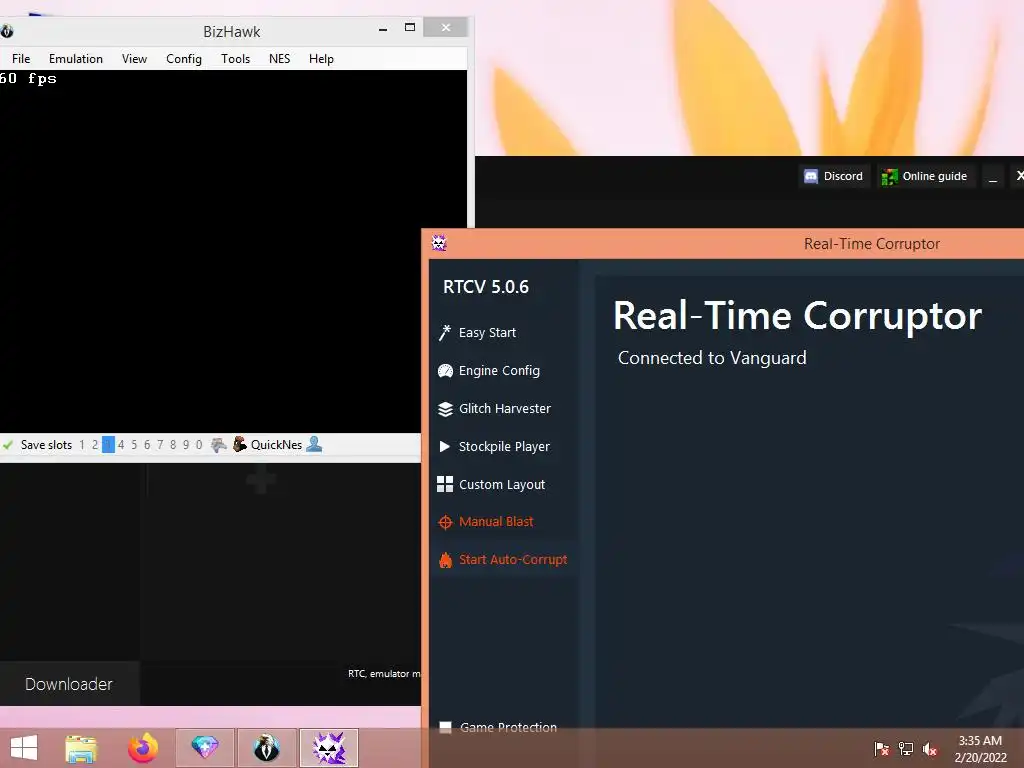Select save slot 4 in BizHawk

coord(121,445)
